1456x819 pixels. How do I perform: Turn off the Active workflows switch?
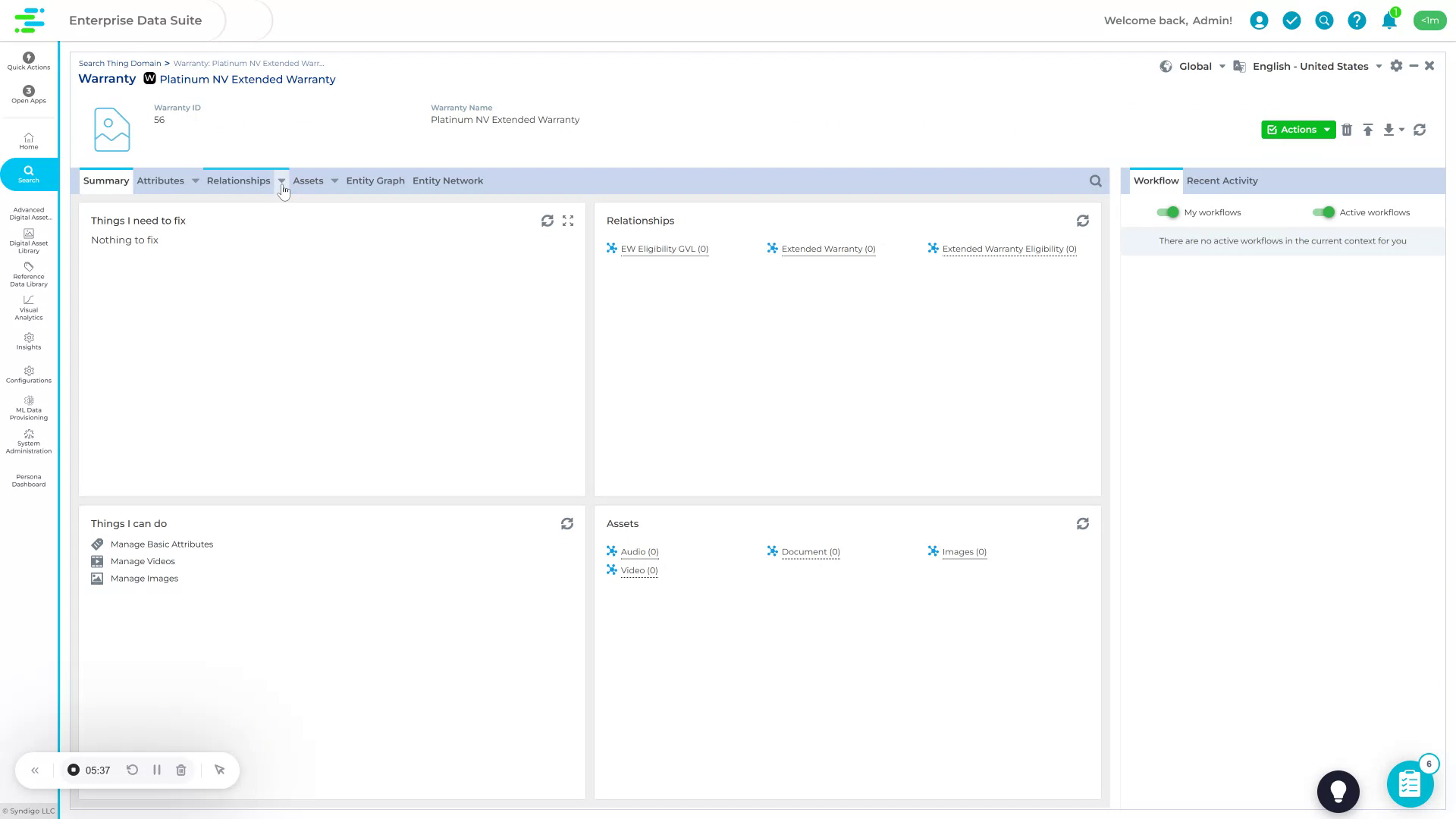click(x=1325, y=212)
